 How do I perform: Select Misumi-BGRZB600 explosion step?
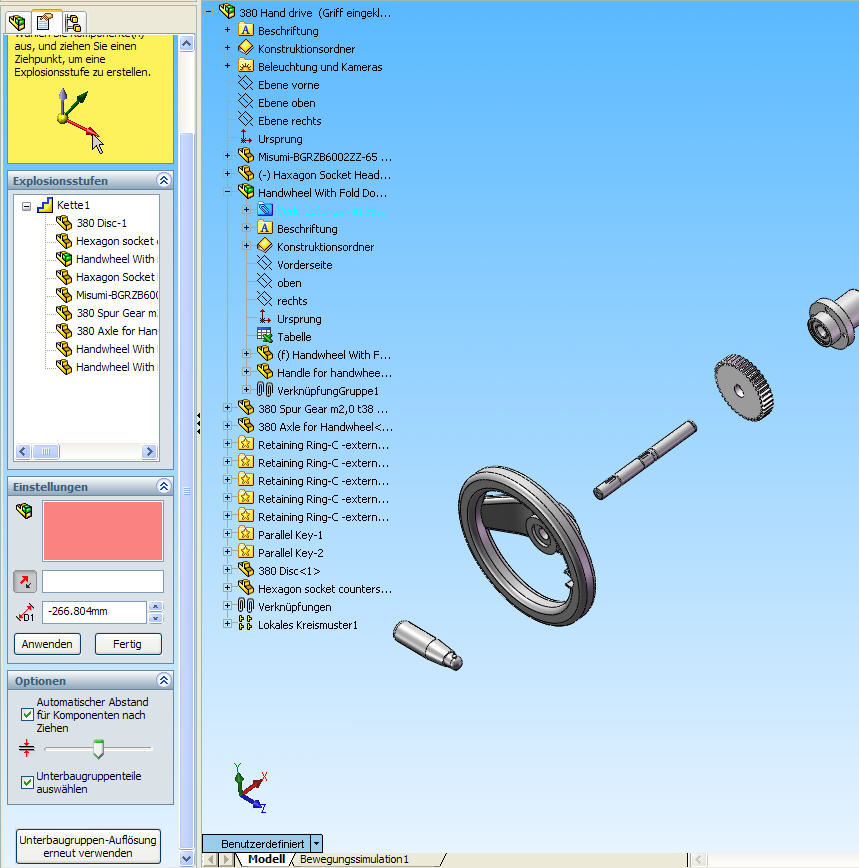117,295
